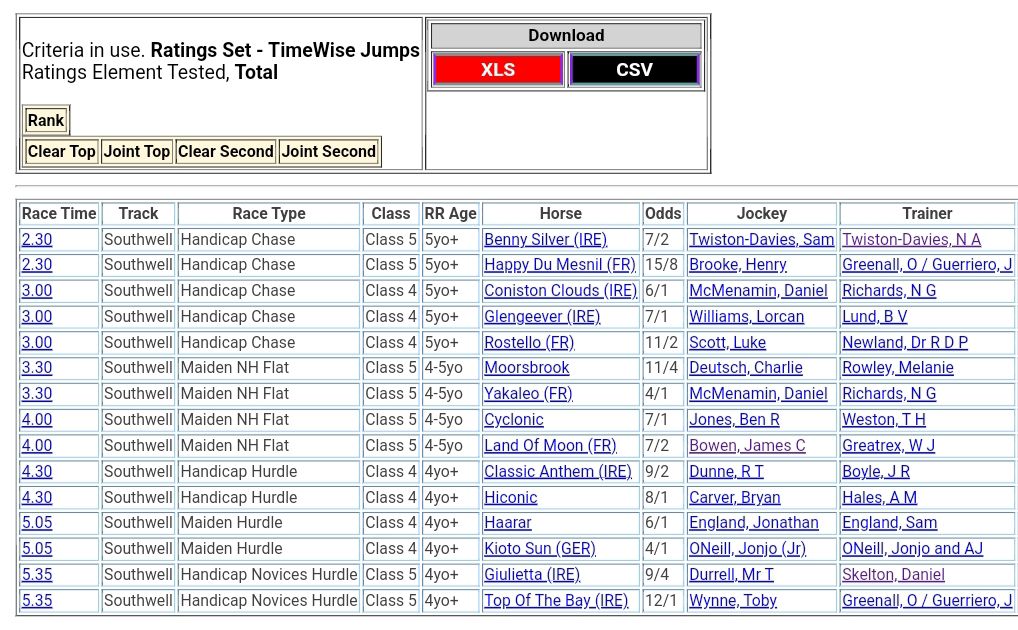Screen dimensions: 1018x630
Task: View trainer Newland, Dr R D P
Action: coord(904,343)
